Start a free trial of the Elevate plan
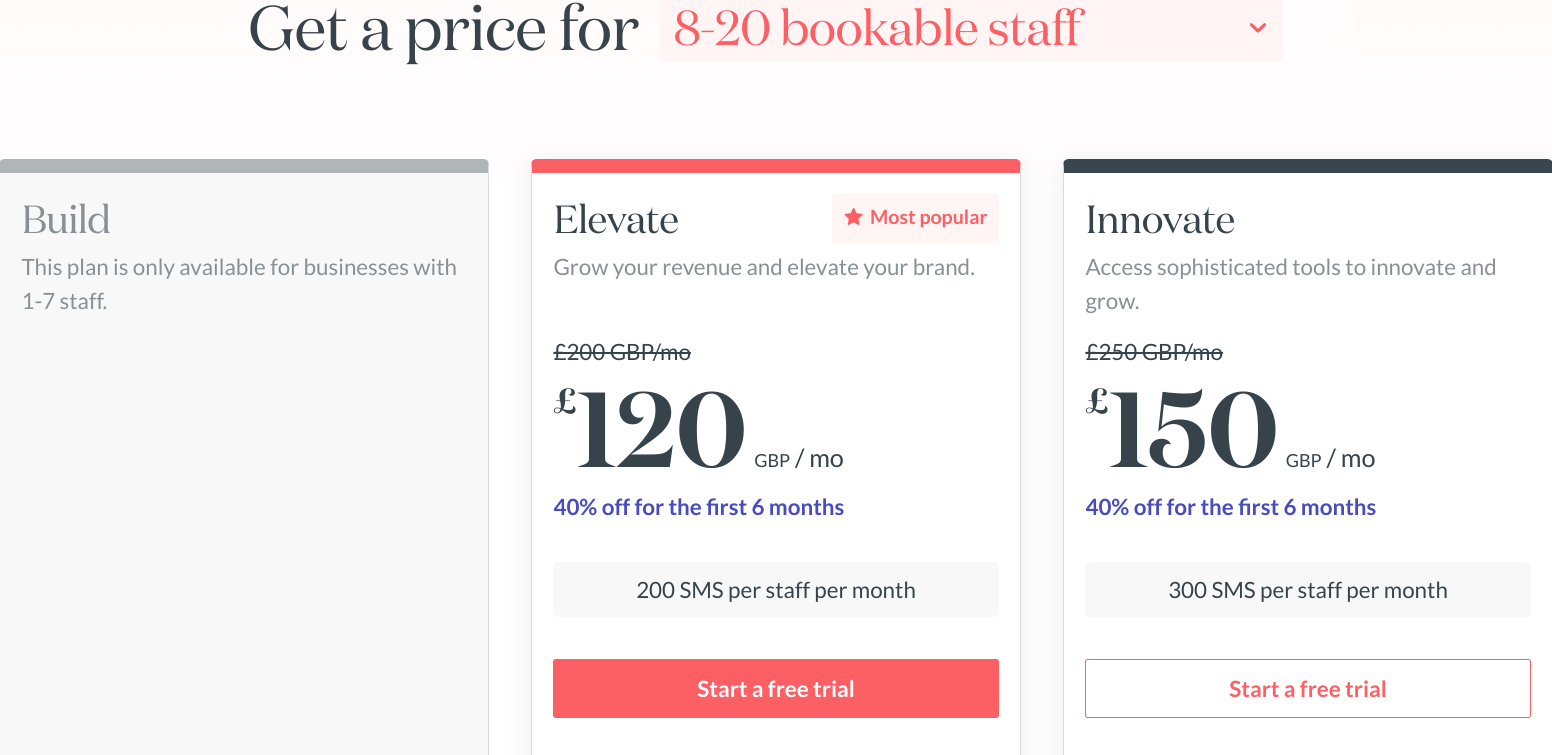The image size is (1552, 755). pyautogui.click(x=775, y=688)
